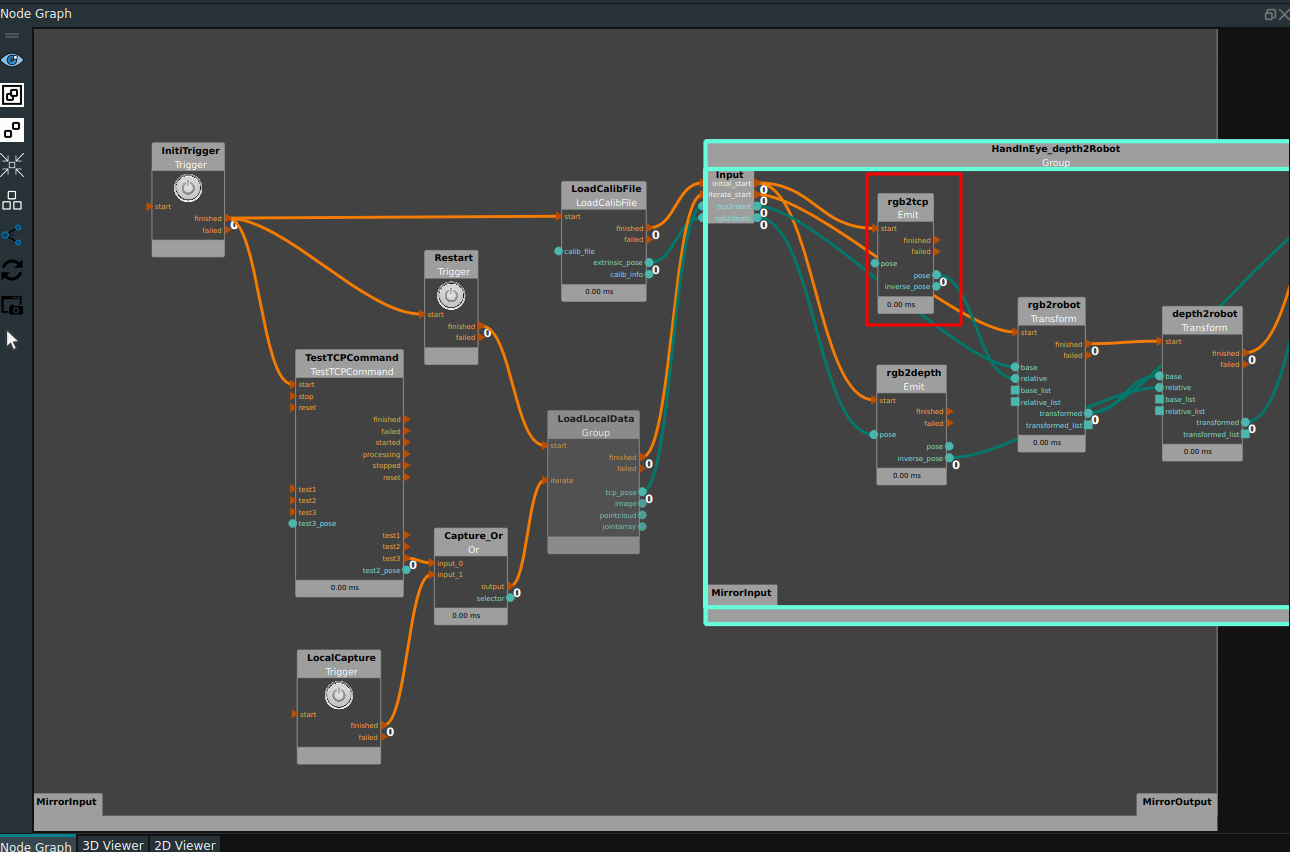This screenshot has height=852, width=1290.
Task: Click TestTCPCommand stop input port
Action: click(293, 396)
